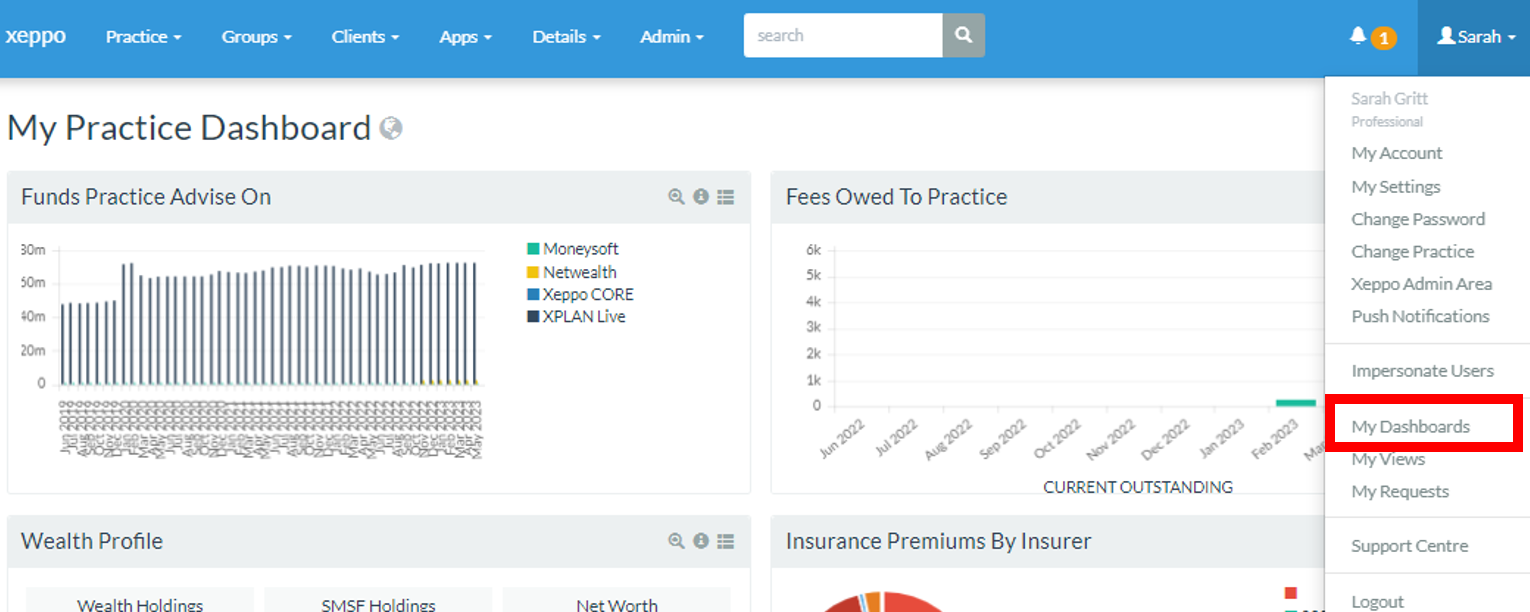The image size is (1530, 612).
Task: Click the zoom icon on Funds Practice Advise On
Action: (x=677, y=197)
